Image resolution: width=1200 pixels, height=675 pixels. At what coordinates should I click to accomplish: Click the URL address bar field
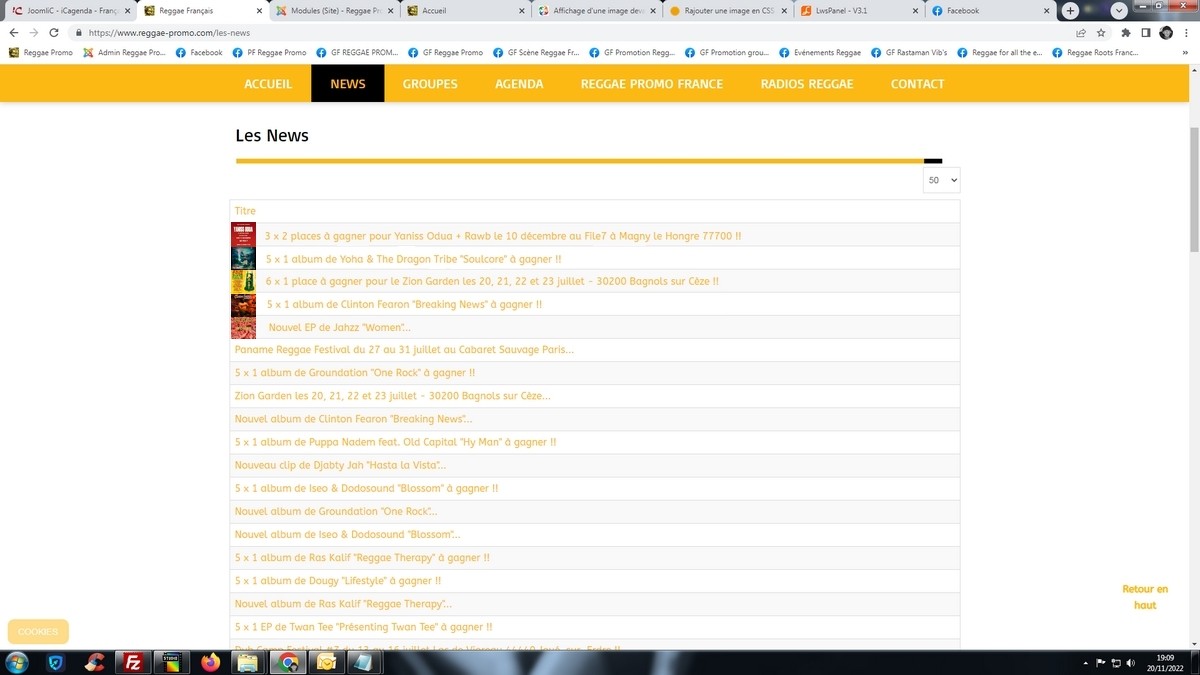[x=575, y=32]
